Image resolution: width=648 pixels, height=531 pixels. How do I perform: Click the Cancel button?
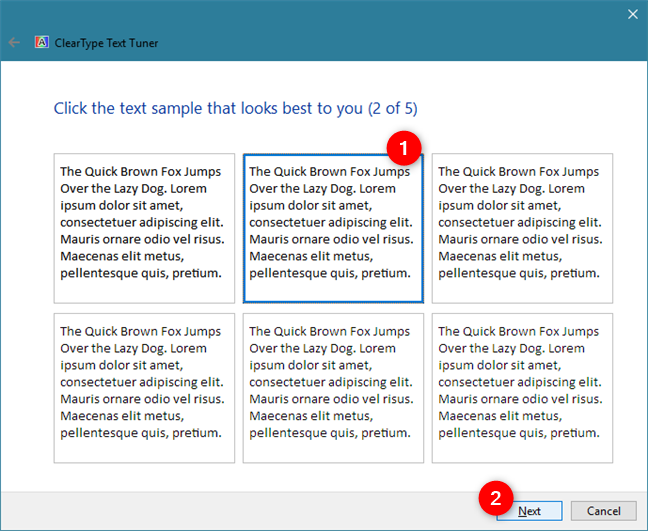point(603,511)
